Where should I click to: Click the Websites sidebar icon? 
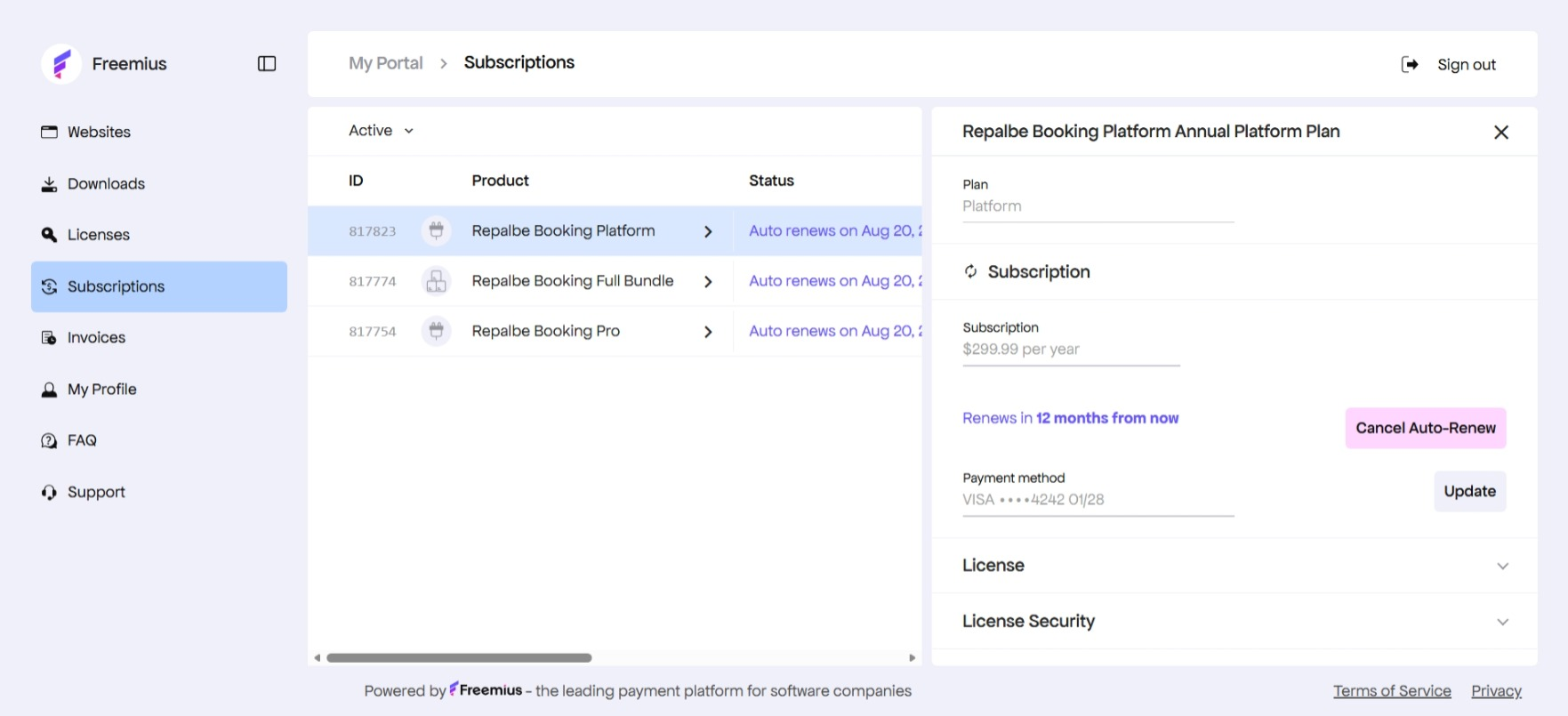point(49,132)
